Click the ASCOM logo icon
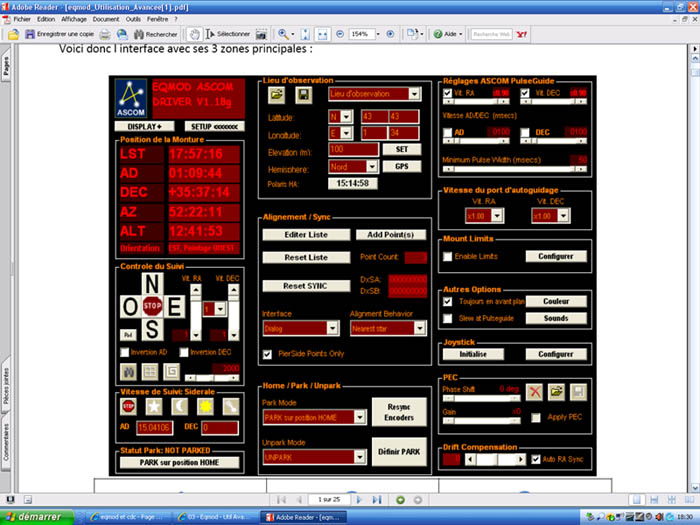The height and width of the screenshot is (525, 700). (131, 99)
